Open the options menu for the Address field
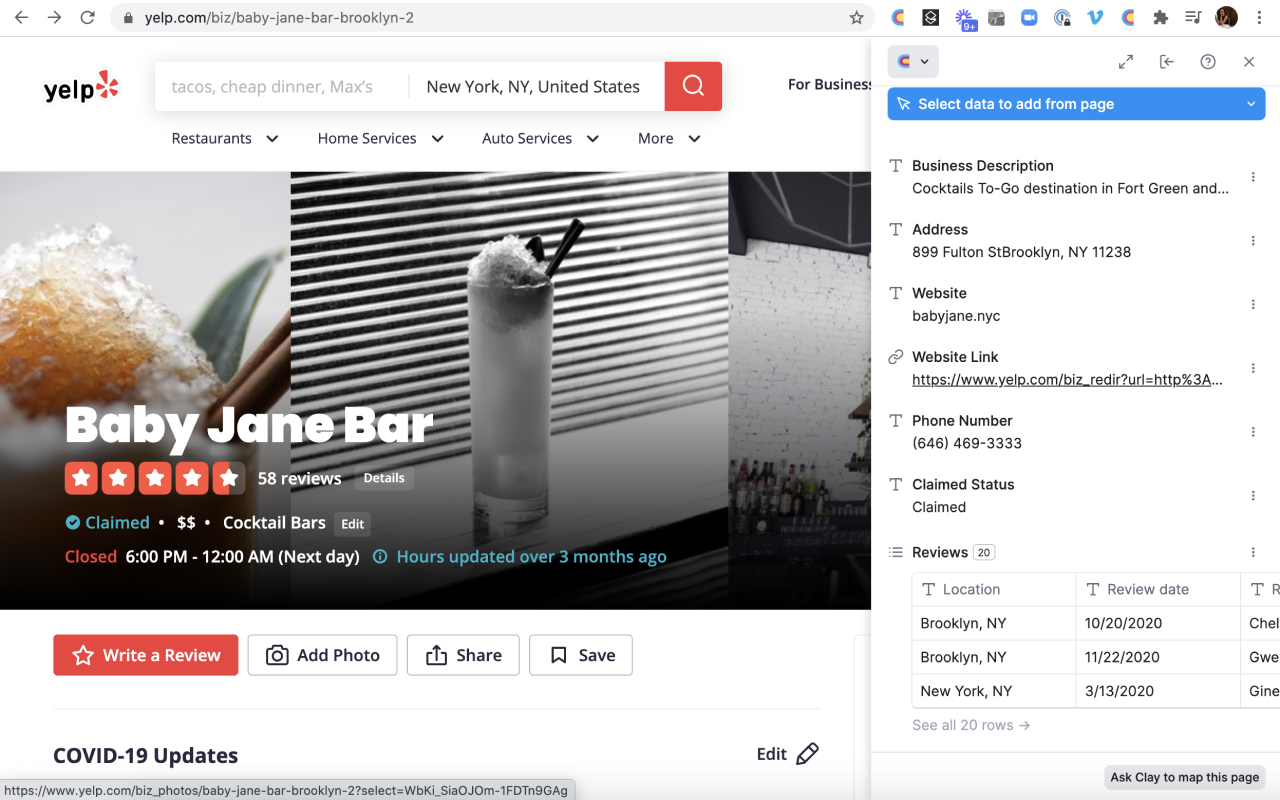The image size is (1280, 800). click(x=1253, y=241)
